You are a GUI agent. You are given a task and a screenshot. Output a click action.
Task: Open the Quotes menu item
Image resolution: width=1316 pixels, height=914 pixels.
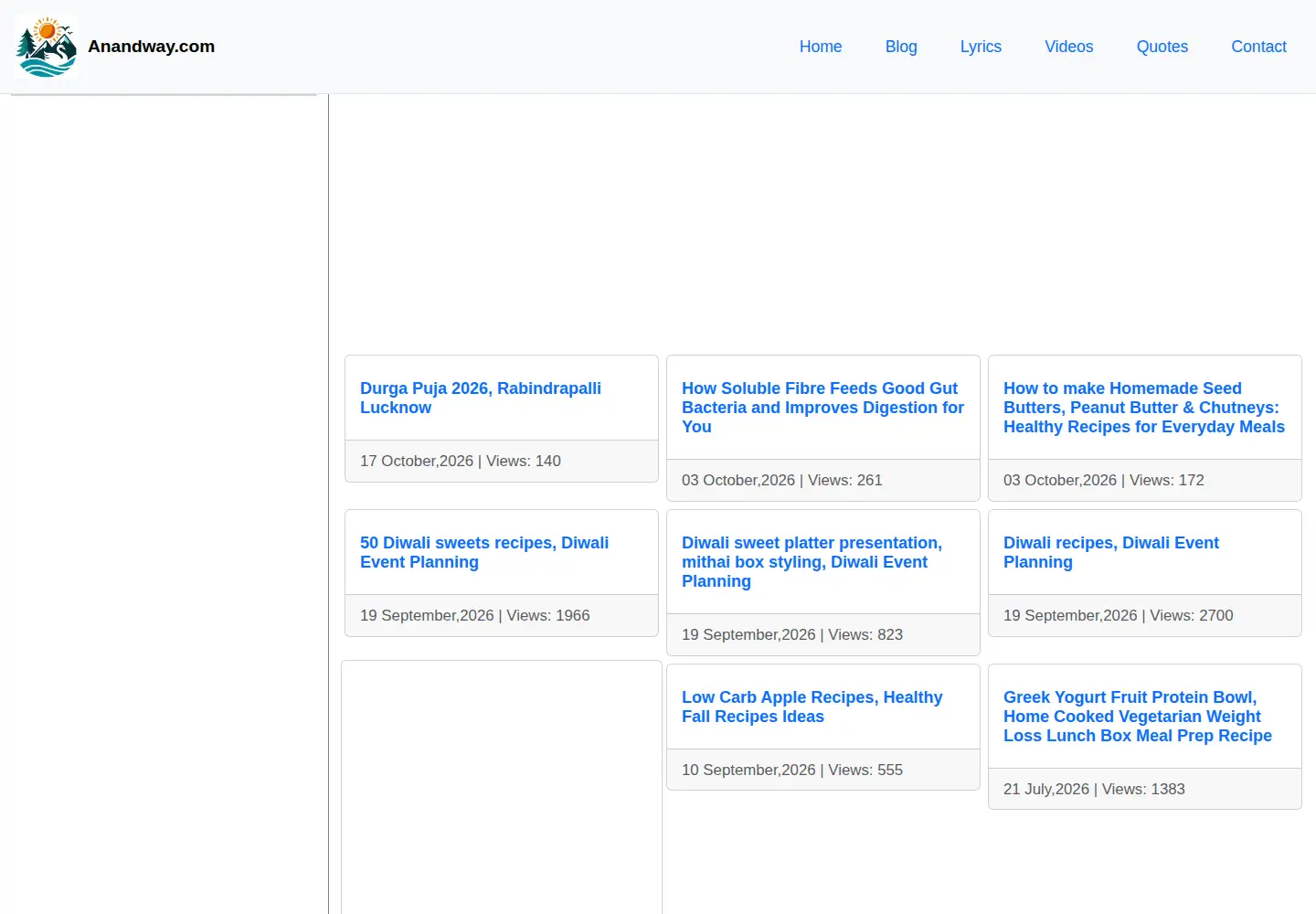1162,47
